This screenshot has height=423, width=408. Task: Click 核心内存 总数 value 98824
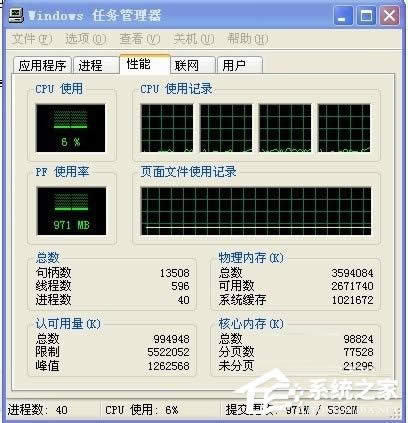point(358,339)
